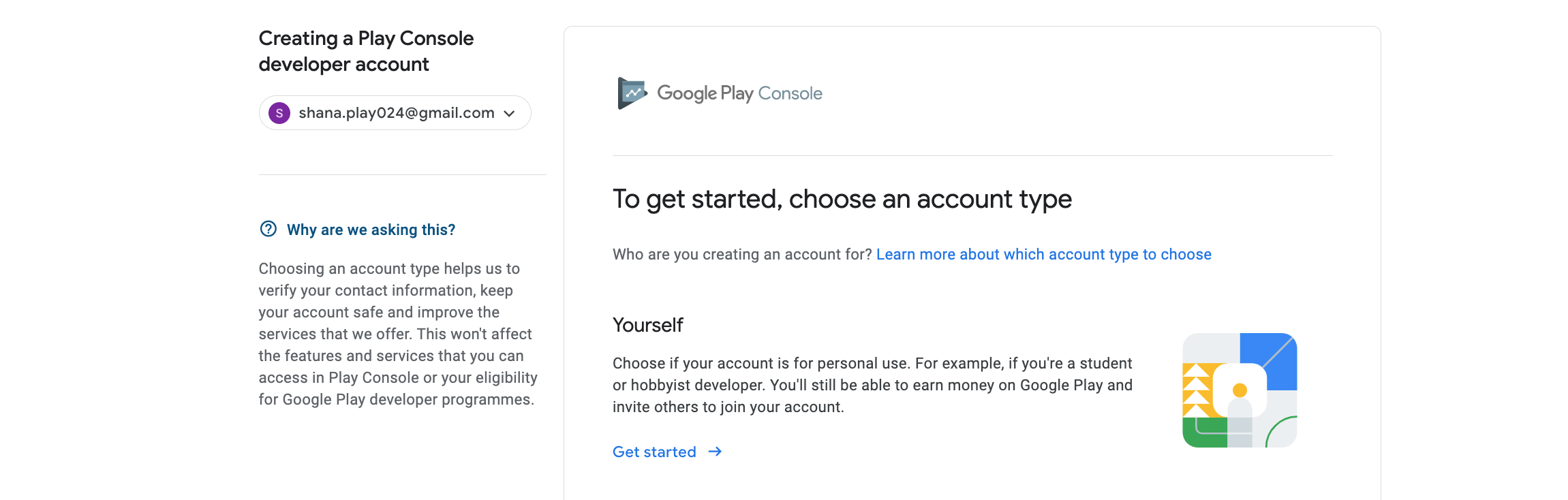
Task: Expand the account chevron next to email
Action: (x=509, y=114)
